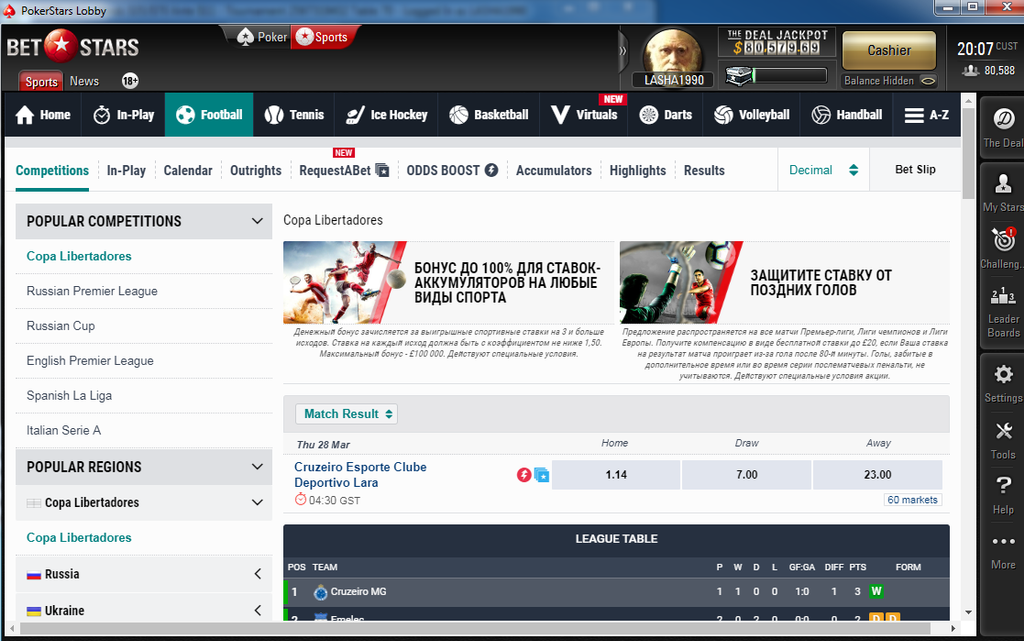Open accumulator bonus promo banner

(x=449, y=283)
